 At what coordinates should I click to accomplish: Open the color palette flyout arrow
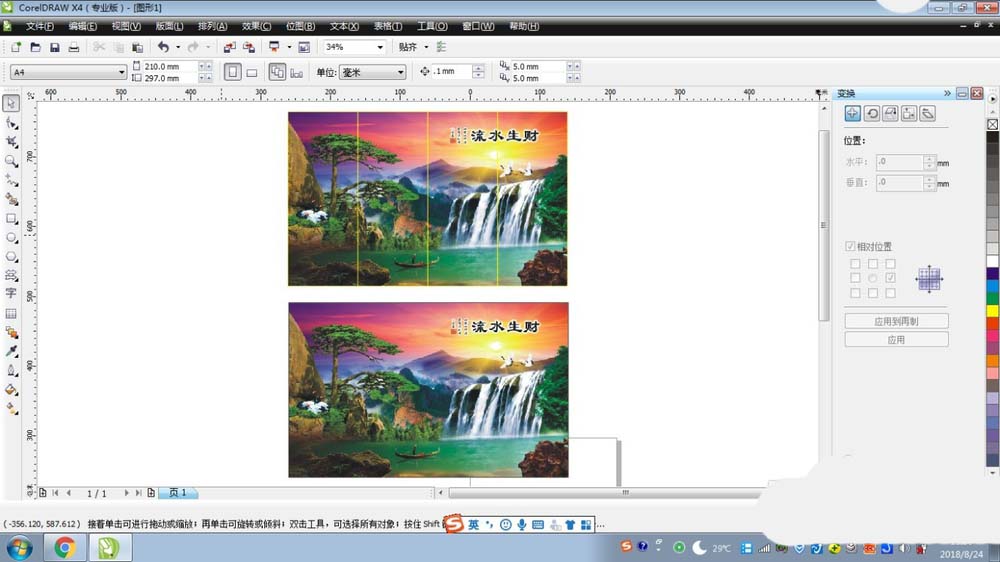coord(992,99)
